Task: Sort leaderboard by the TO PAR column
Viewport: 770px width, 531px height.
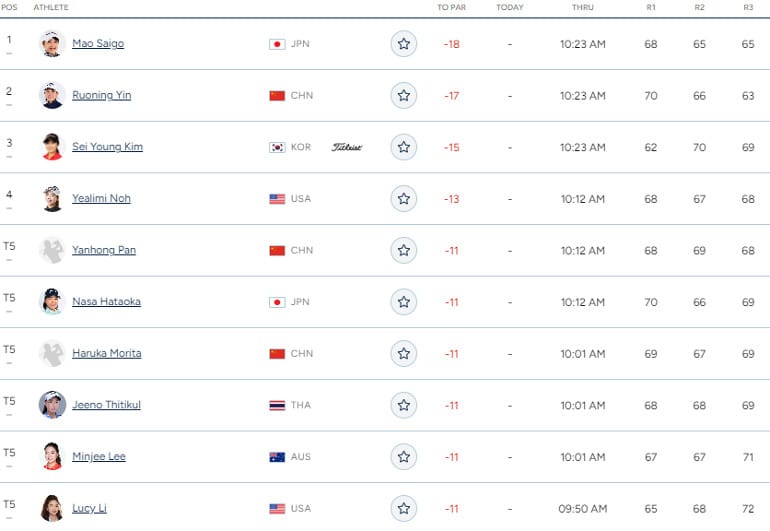Action: pos(451,7)
